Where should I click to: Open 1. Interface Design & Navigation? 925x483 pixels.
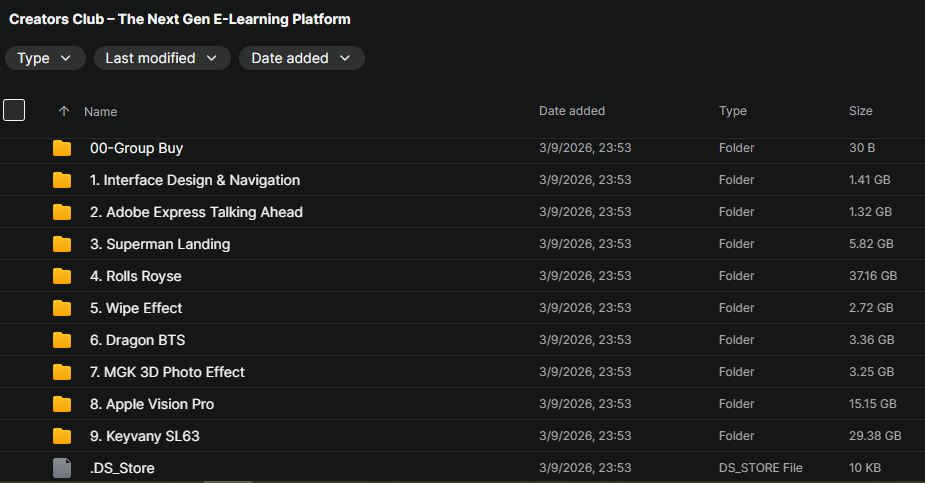pos(195,180)
